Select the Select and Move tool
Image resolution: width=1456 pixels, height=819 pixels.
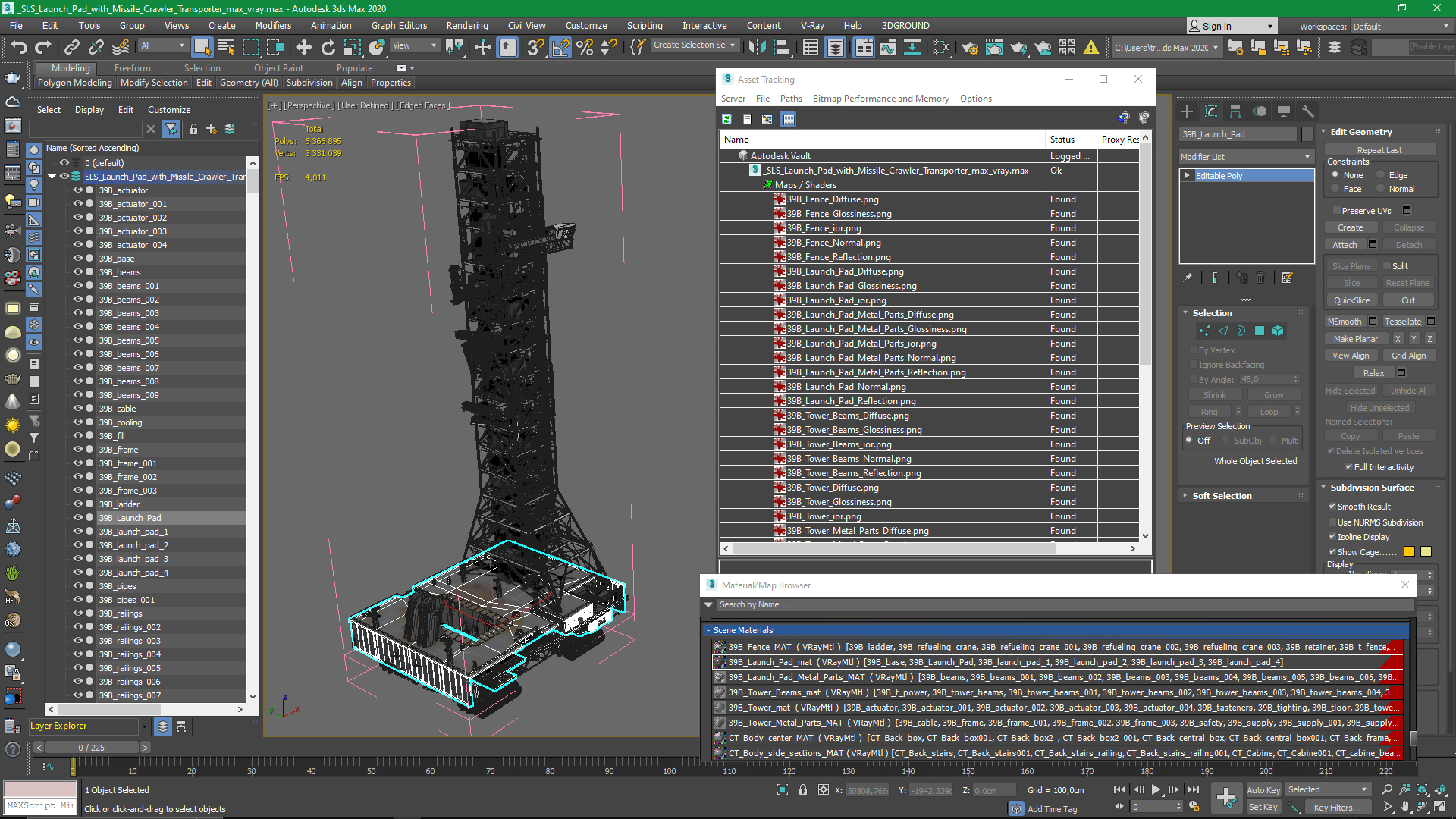click(303, 47)
